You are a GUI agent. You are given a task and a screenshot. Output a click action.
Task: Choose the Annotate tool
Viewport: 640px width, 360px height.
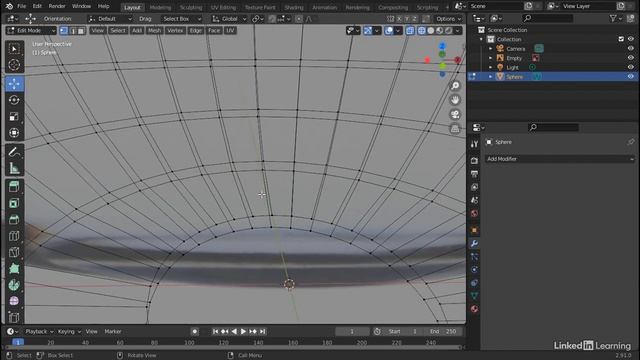coord(14,152)
